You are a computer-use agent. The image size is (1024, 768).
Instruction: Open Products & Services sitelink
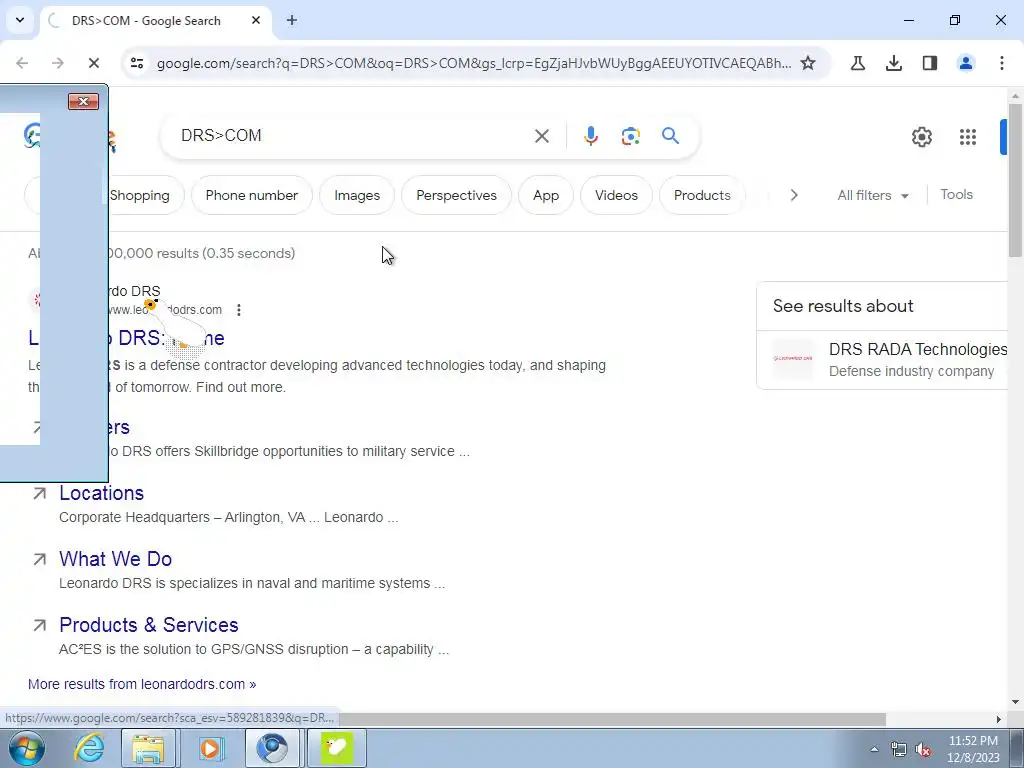[x=149, y=625]
